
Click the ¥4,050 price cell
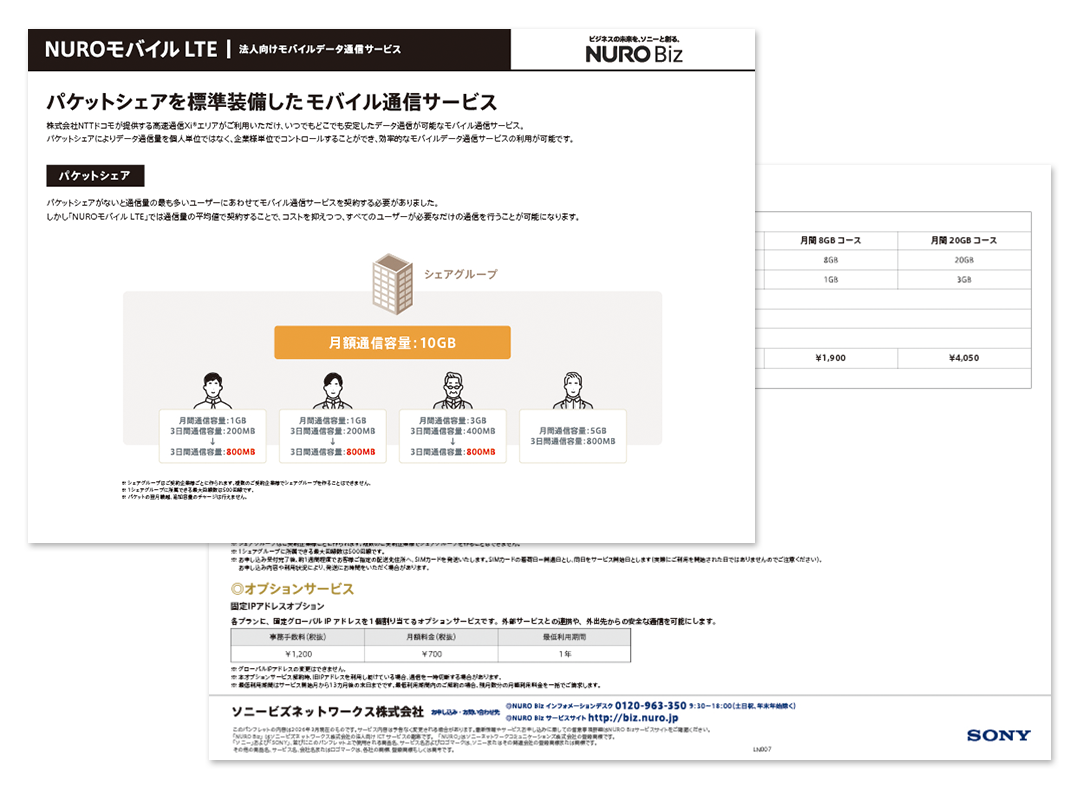coord(964,358)
